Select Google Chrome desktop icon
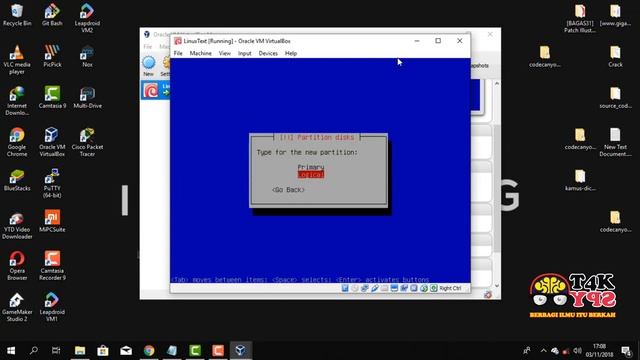 tap(17, 142)
